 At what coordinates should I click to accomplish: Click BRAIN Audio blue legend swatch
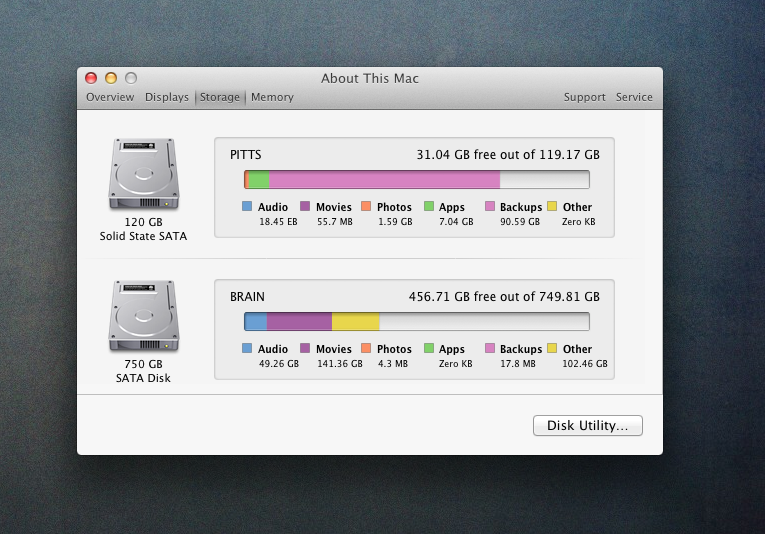tap(247, 348)
